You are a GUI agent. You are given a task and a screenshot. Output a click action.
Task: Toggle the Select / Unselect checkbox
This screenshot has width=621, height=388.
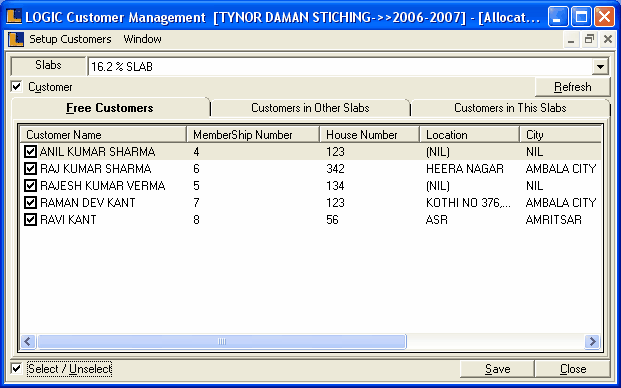coord(16,369)
